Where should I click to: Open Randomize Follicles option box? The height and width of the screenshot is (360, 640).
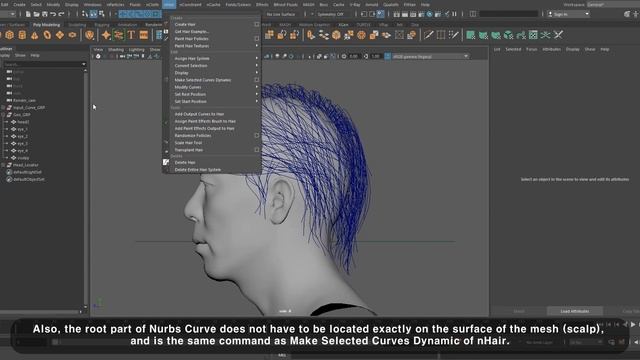[257, 136]
